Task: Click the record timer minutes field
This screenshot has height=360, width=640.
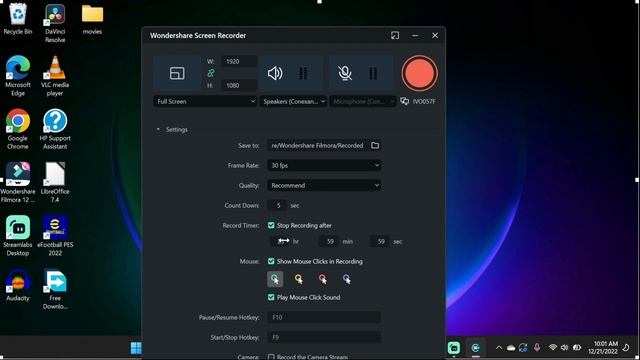Action: click(329, 241)
